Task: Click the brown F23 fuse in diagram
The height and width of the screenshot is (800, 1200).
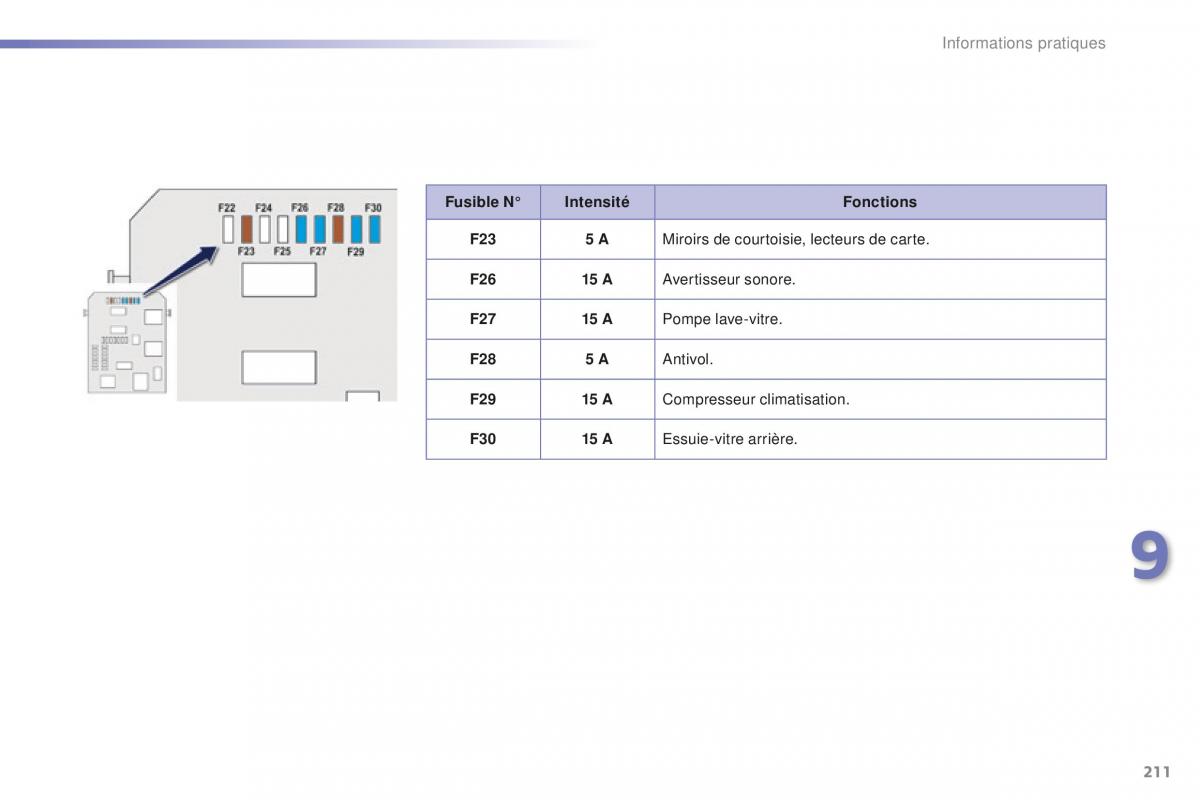Action: [246, 229]
